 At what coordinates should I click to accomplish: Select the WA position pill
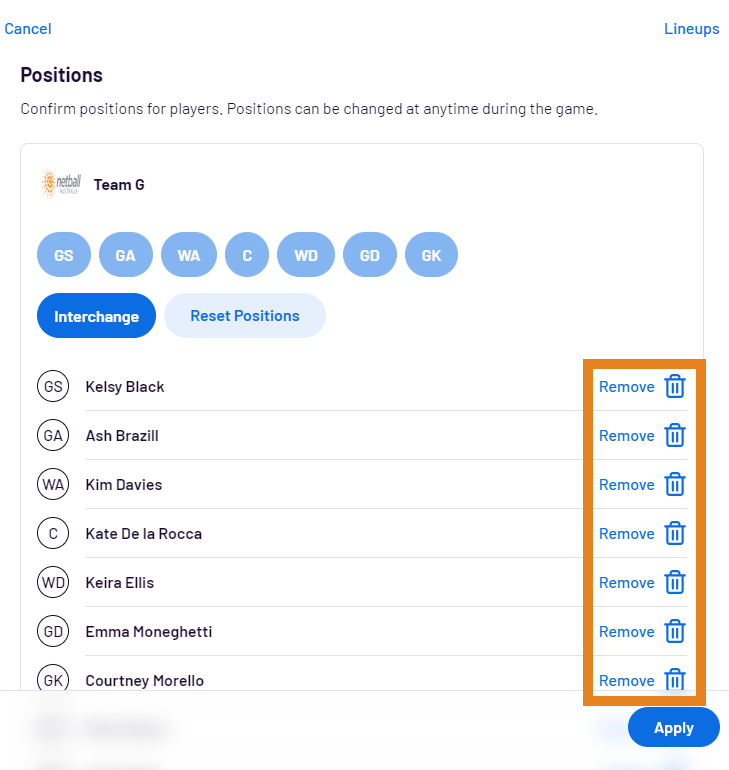click(189, 255)
